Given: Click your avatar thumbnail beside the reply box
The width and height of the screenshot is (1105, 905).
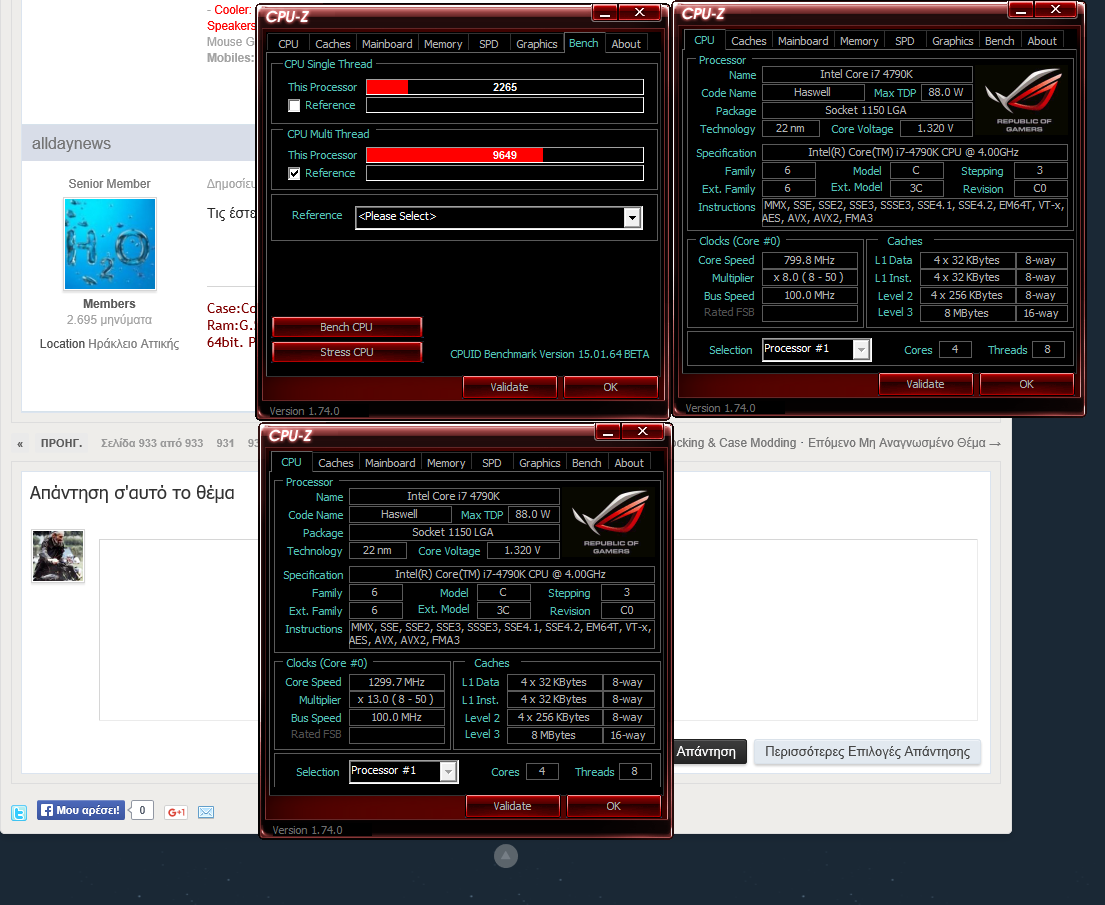Looking at the screenshot, I should click(58, 556).
